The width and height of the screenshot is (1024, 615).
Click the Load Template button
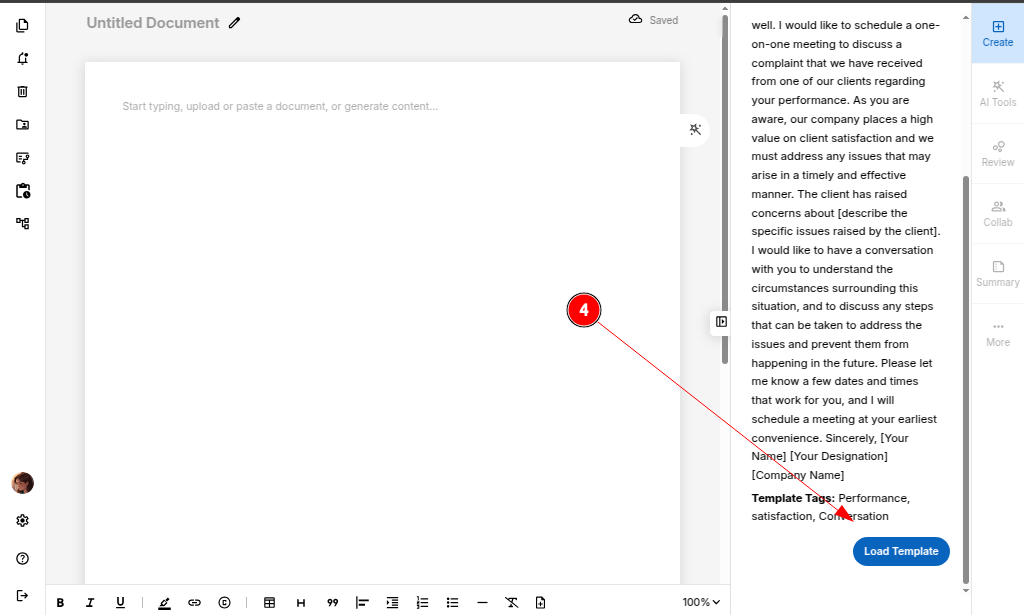pyautogui.click(x=901, y=551)
